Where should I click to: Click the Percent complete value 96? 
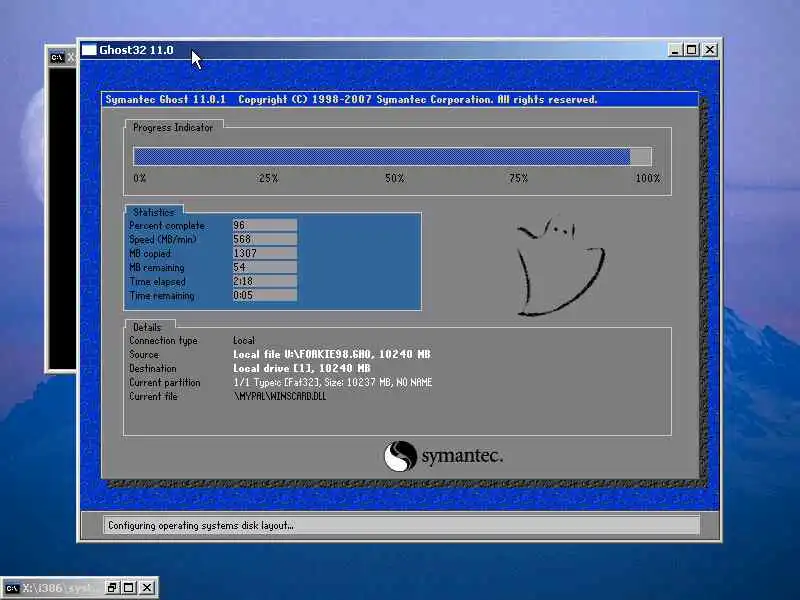(x=265, y=225)
